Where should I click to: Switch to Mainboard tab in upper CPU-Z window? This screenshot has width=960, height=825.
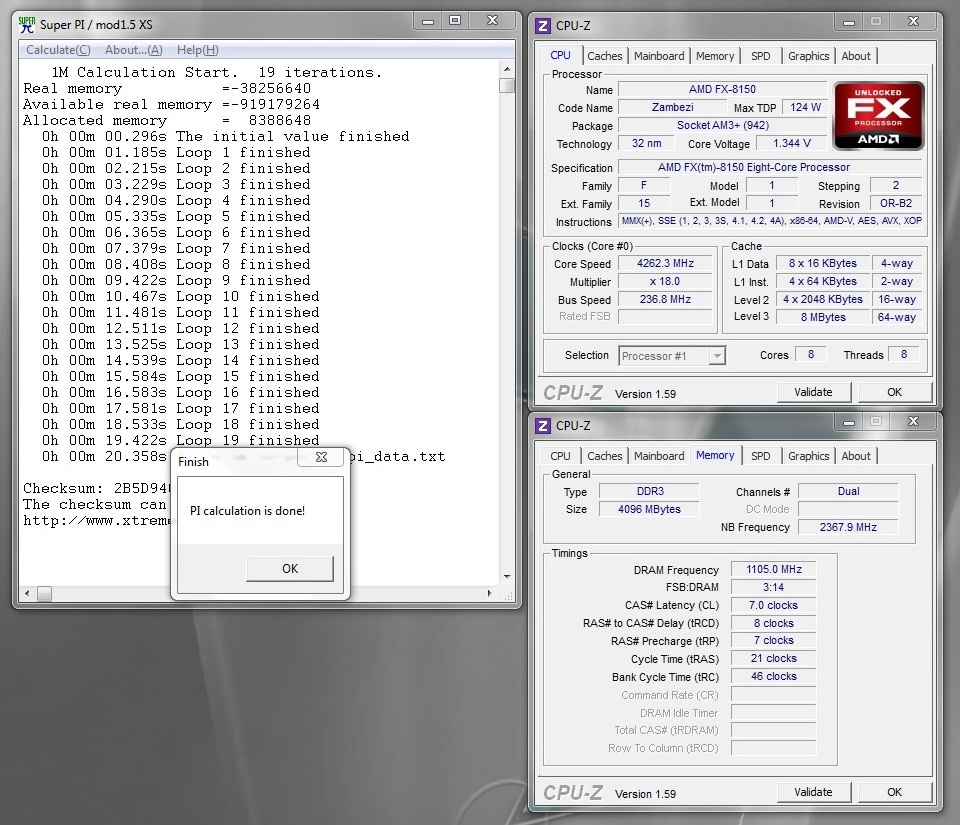(659, 56)
